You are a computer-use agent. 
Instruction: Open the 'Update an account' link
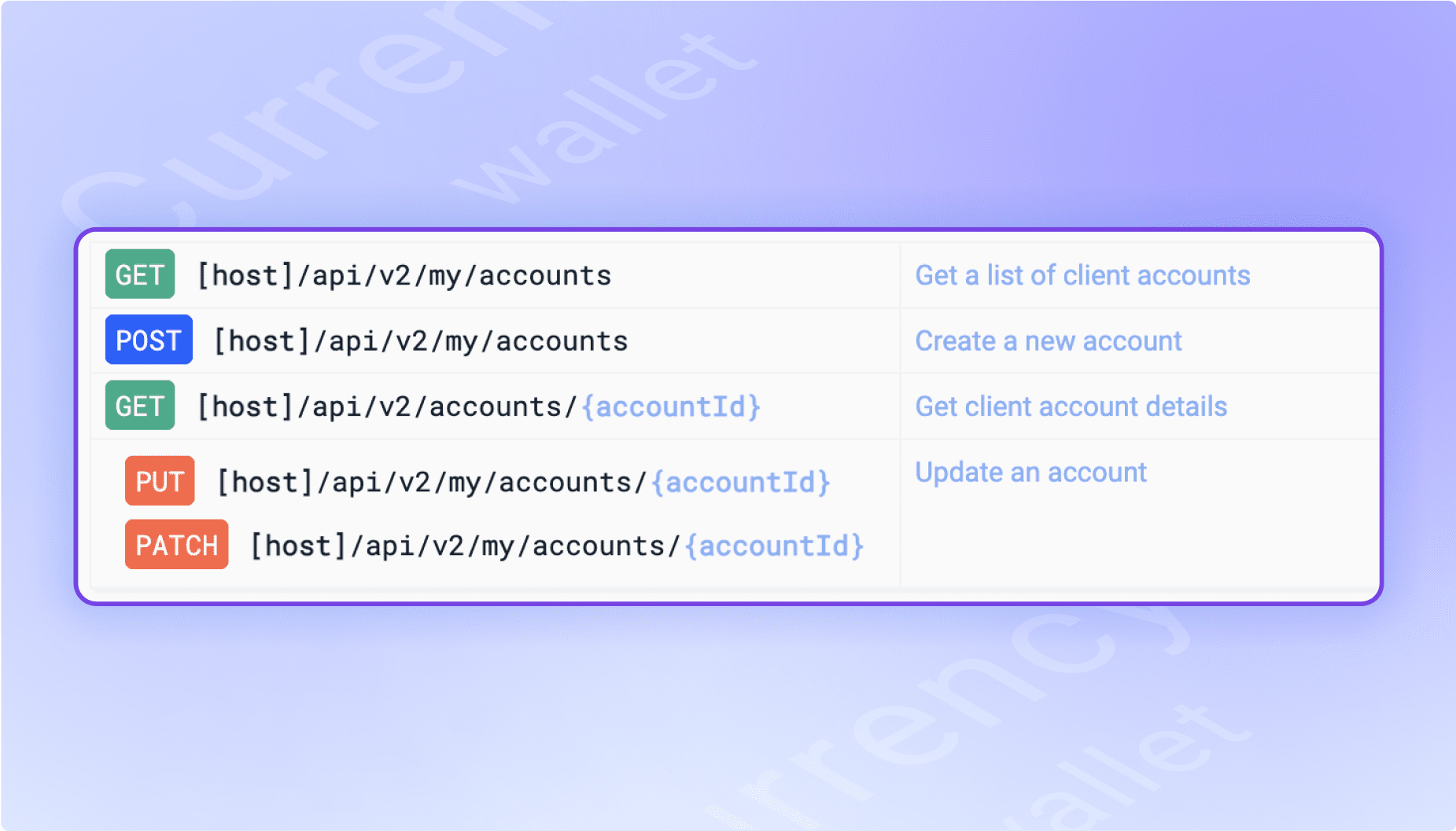[x=1030, y=472]
